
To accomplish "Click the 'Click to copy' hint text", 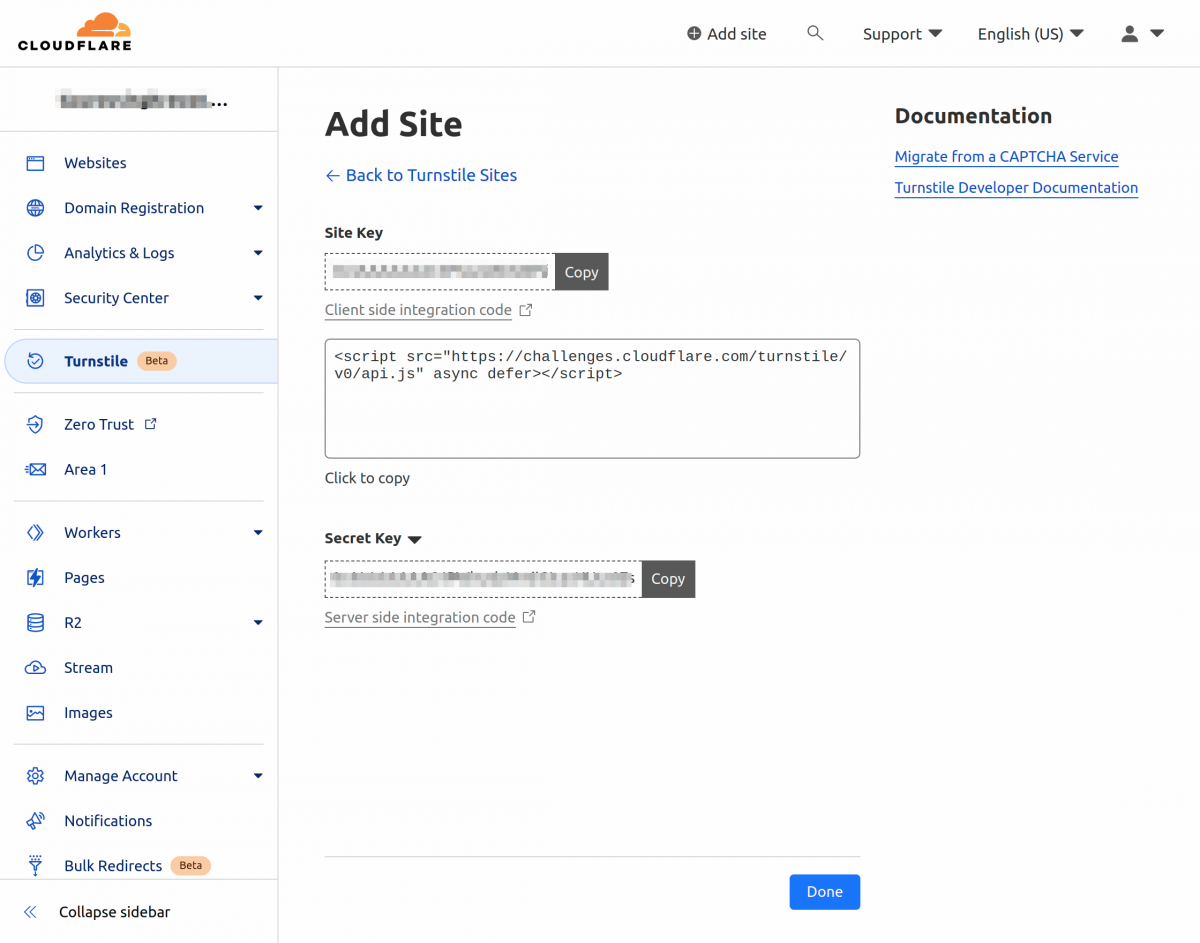I will pyautogui.click(x=367, y=478).
